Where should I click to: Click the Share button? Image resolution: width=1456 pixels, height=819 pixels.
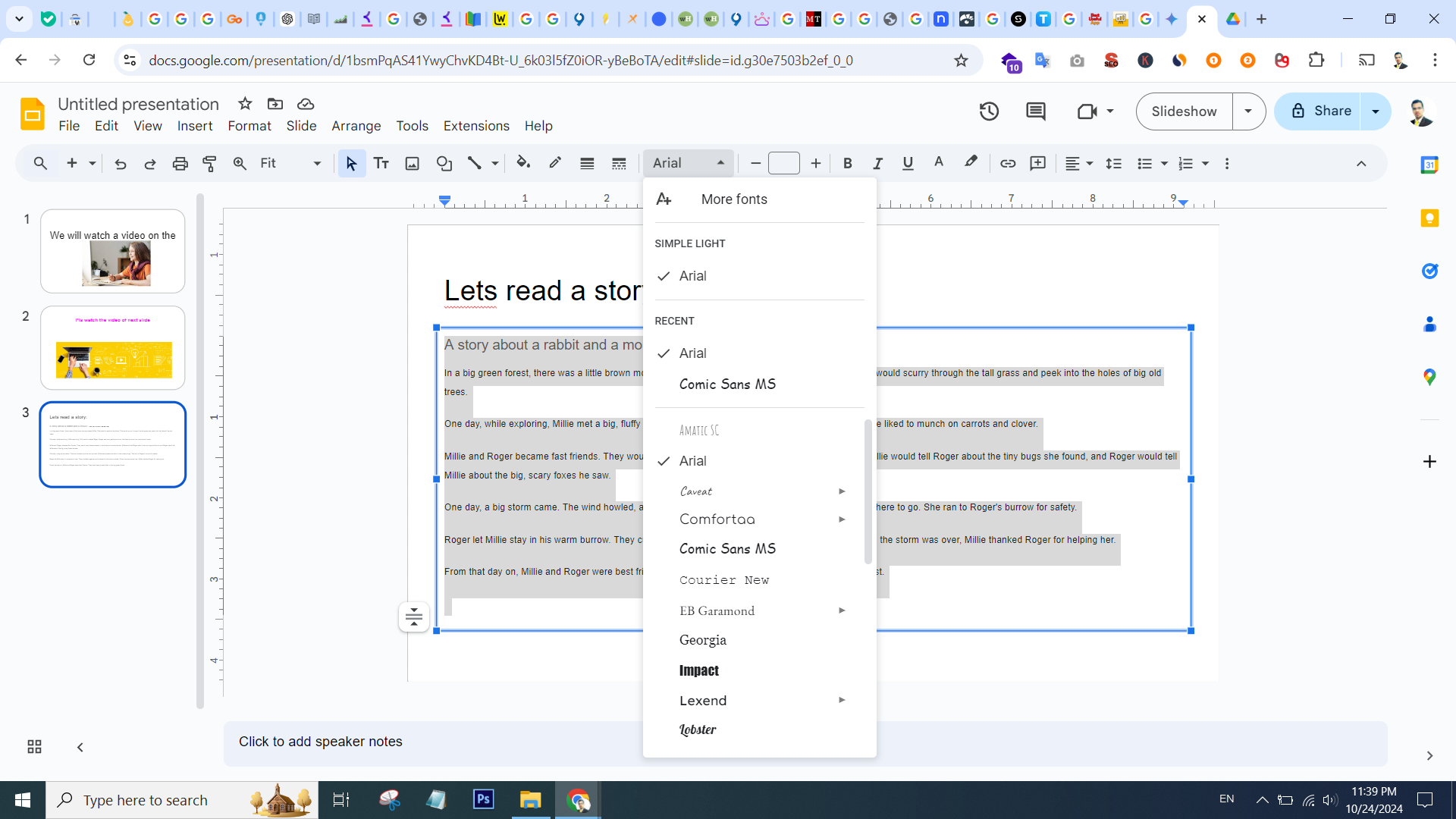(x=1319, y=111)
